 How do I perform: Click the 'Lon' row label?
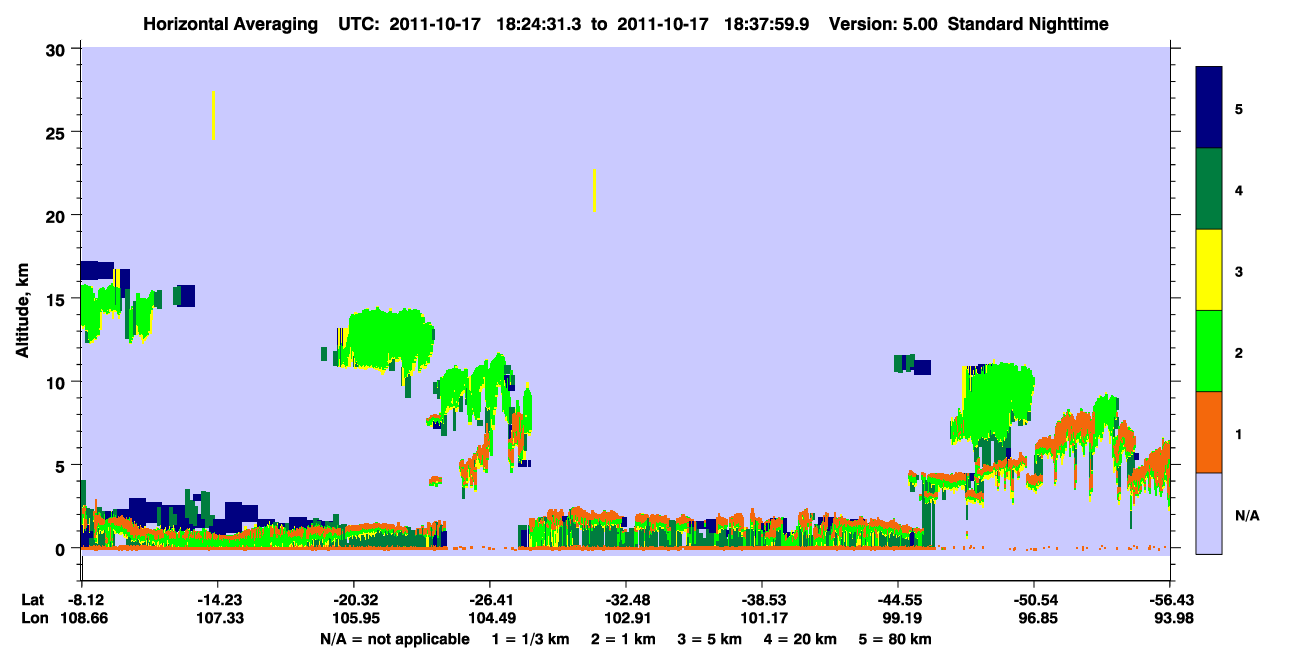34,619
